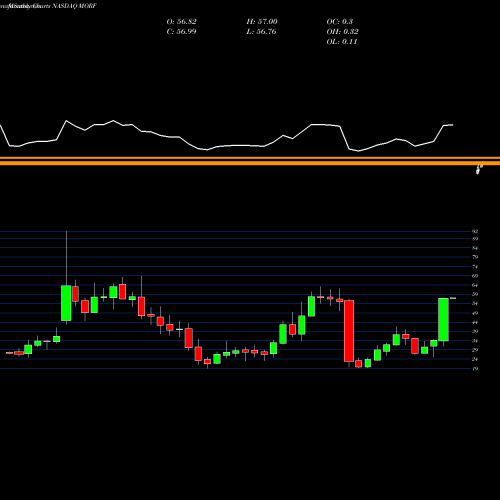Screen dimensions: 500x500
Task: Click the 89 price axis label
Action: (475, 239)
